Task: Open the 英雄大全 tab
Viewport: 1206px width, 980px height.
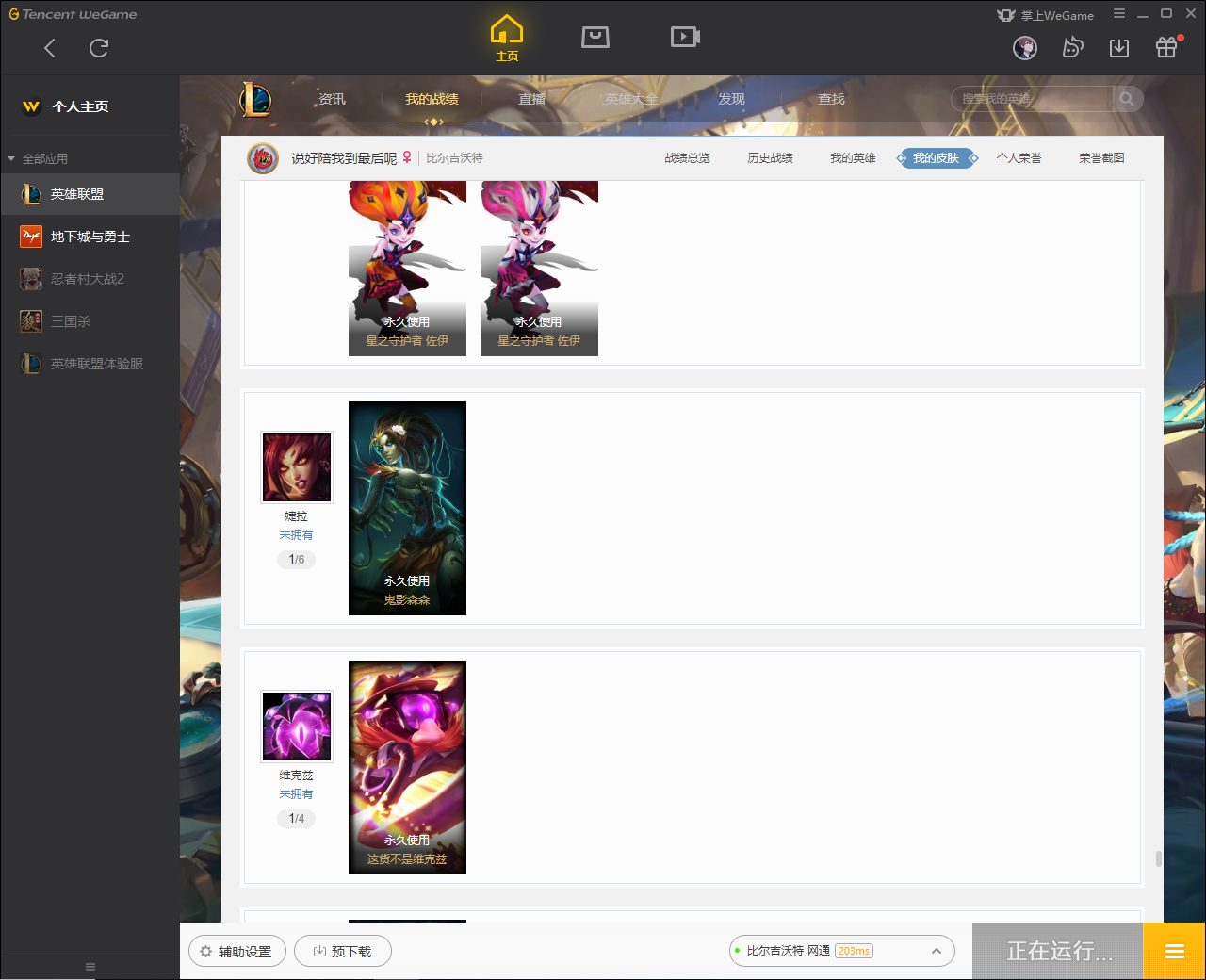Action: click(631, 99)
